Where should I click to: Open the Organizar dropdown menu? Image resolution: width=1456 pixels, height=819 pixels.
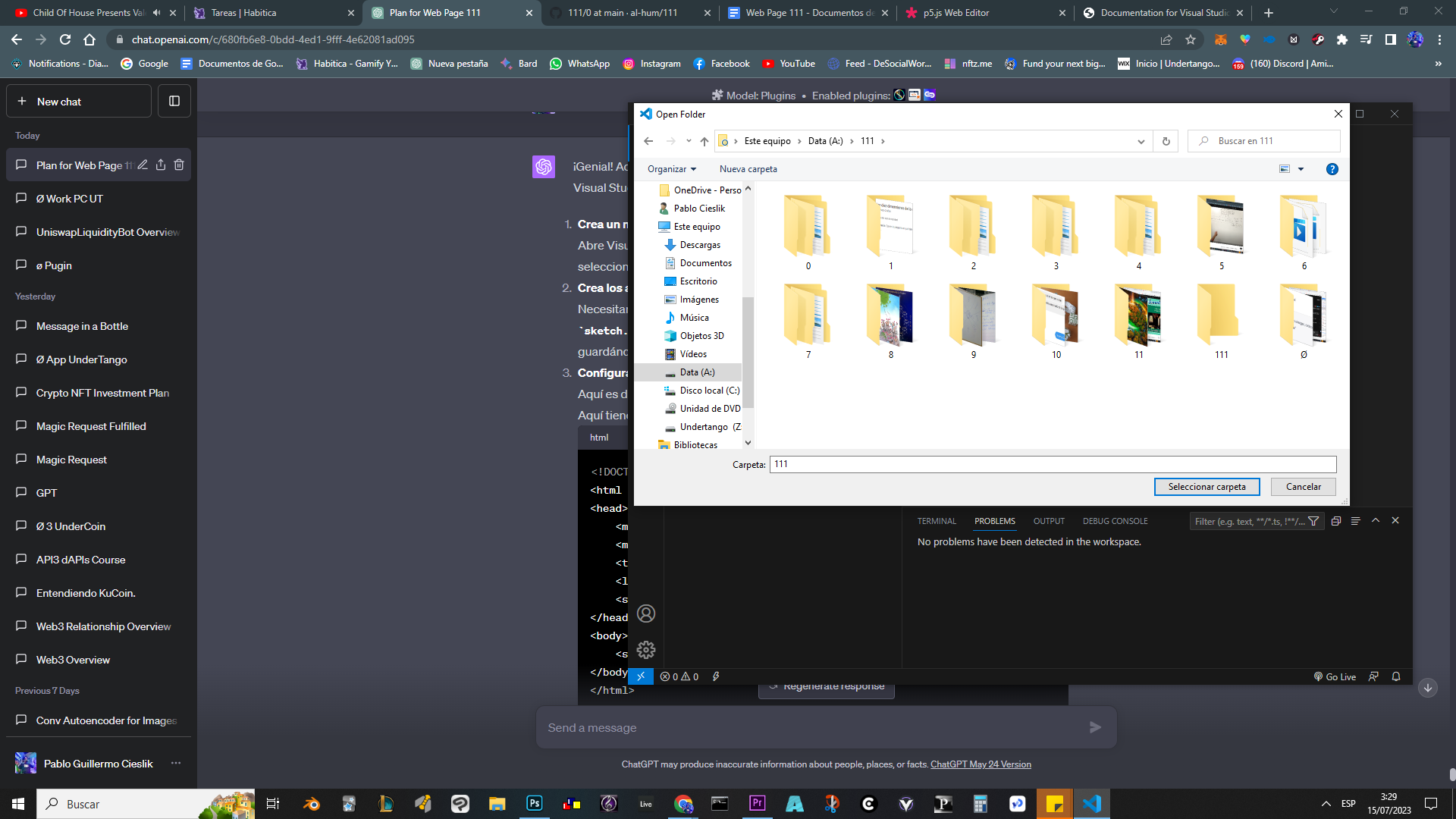coord(672,169)
